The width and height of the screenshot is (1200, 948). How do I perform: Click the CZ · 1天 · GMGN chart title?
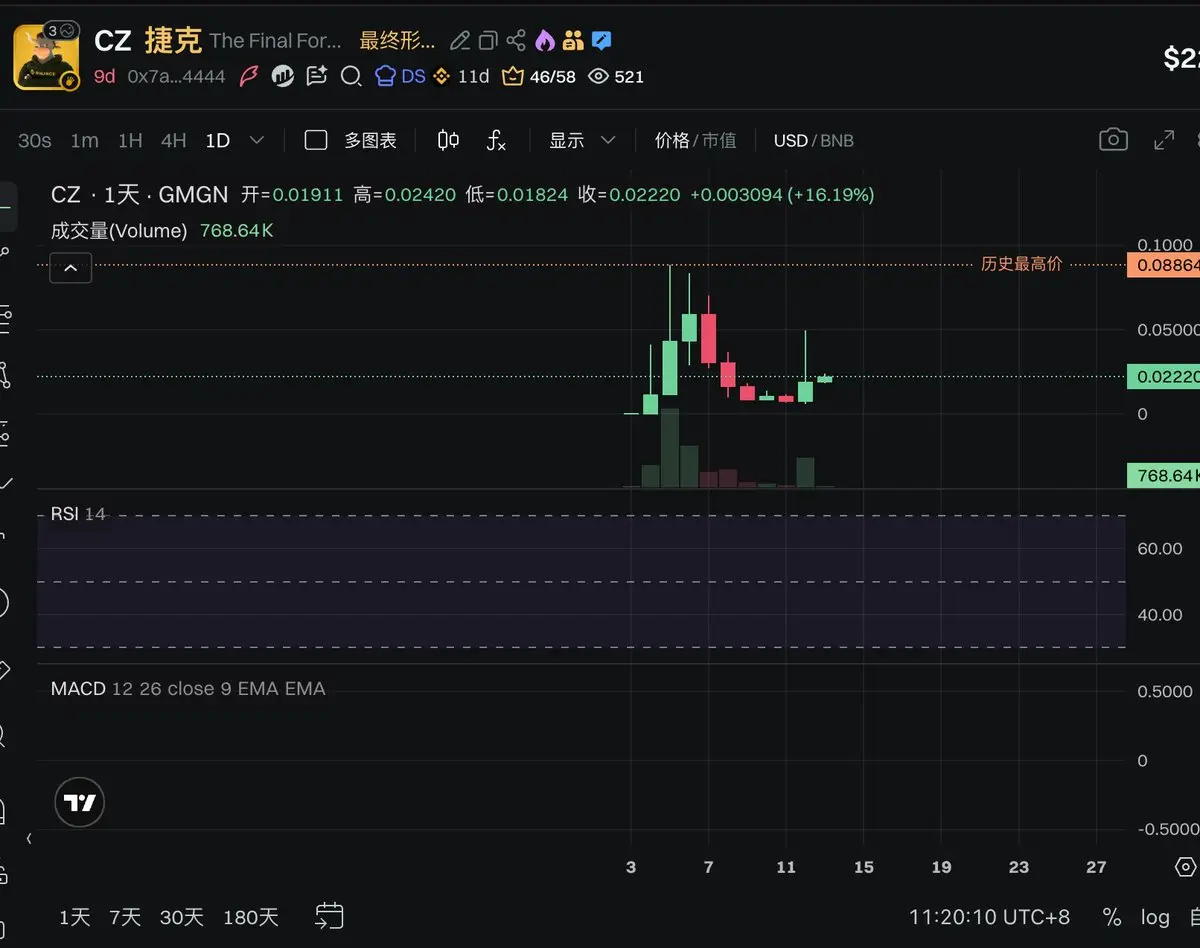tap(140, 195)
